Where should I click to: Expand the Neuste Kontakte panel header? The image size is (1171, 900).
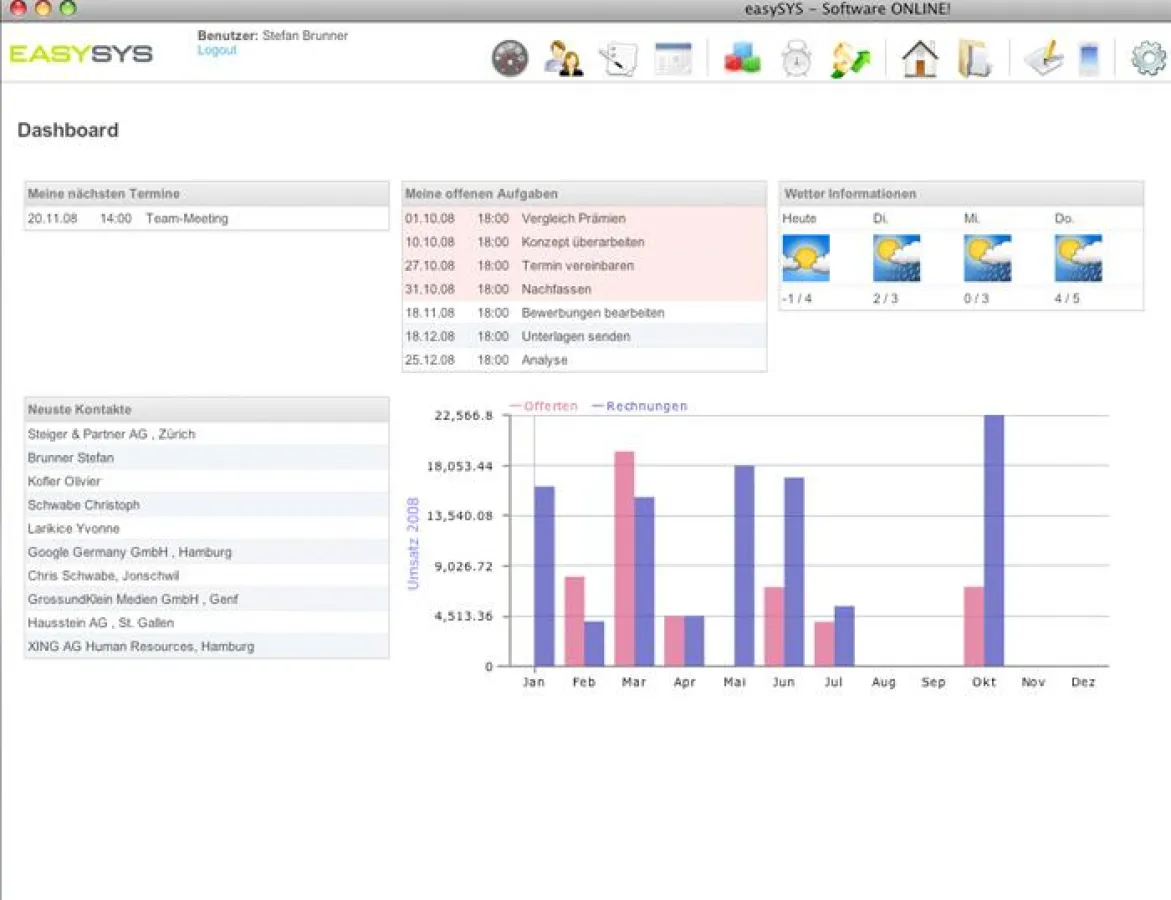[80, 409]
